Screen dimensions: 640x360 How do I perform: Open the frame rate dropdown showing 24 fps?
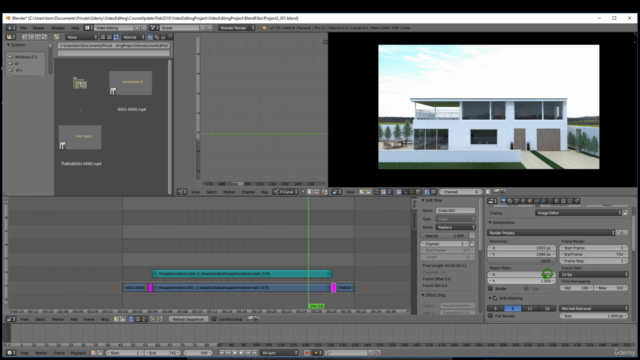[x=594, y=274]
